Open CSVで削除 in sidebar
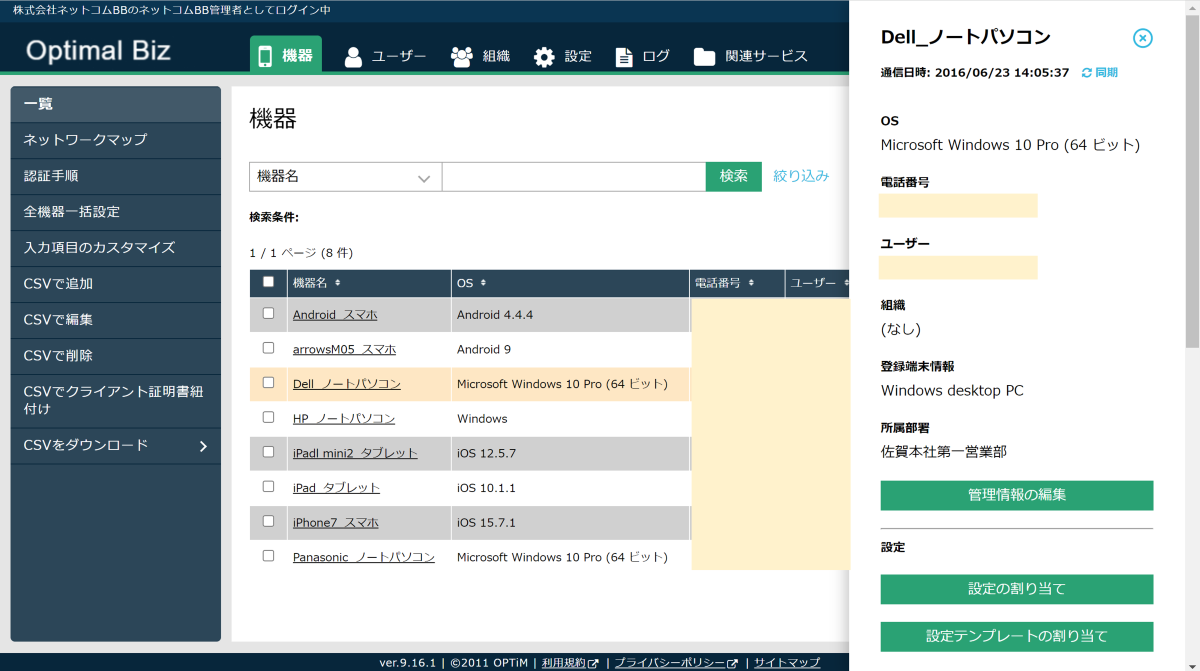The height and width of the screenshot is (671, 1200). point(116,356)
